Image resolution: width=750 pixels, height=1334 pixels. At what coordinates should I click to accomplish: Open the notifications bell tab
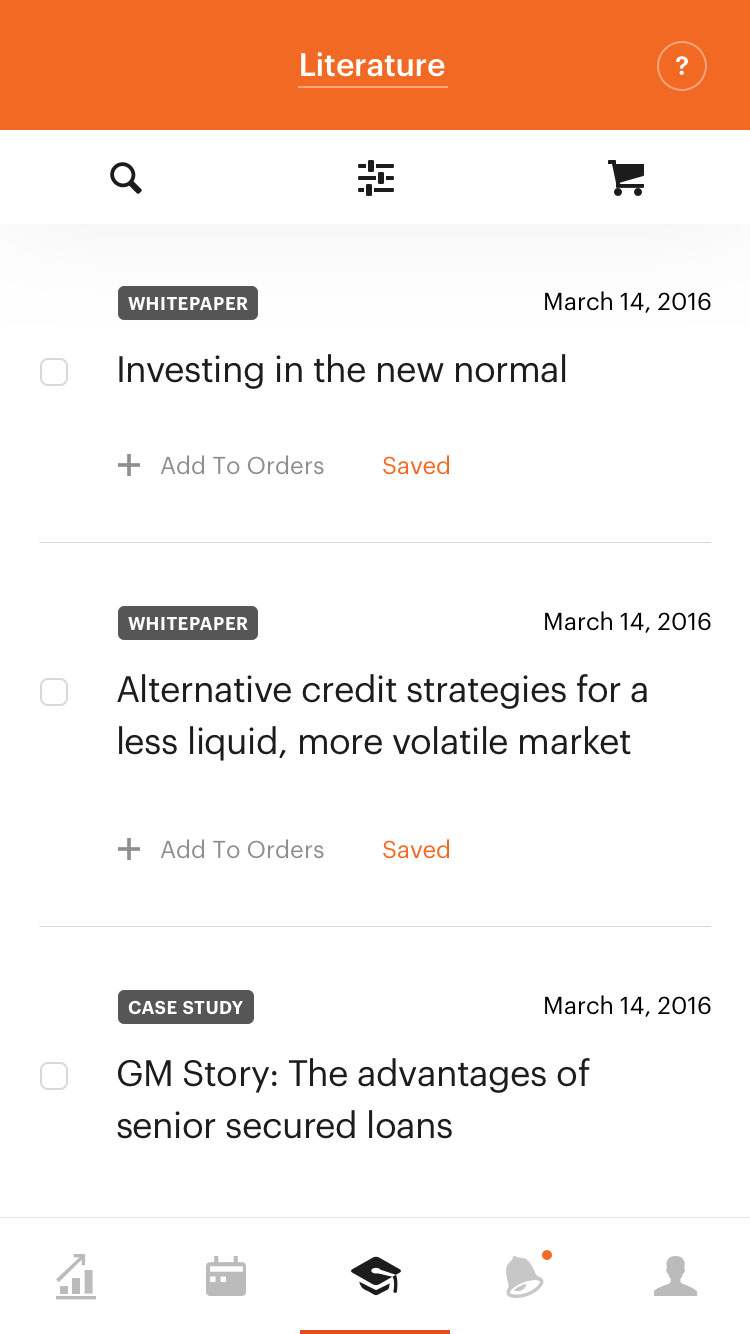point(525,1277)
